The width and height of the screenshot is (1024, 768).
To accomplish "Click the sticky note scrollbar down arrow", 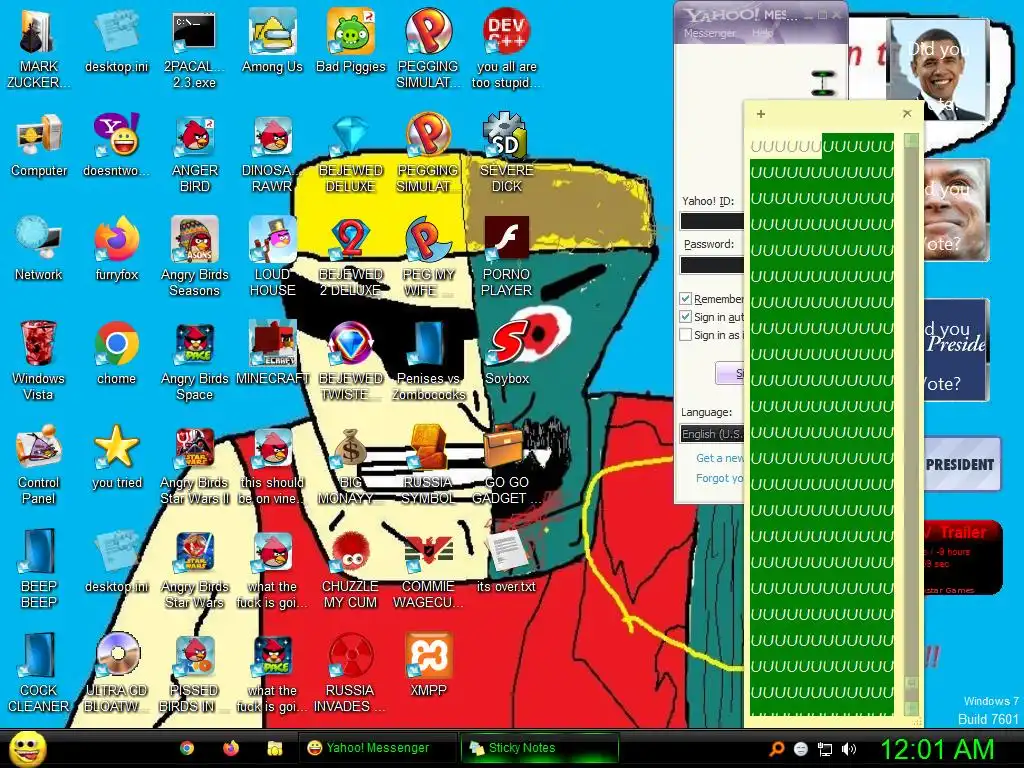I will tap(912, 709).
